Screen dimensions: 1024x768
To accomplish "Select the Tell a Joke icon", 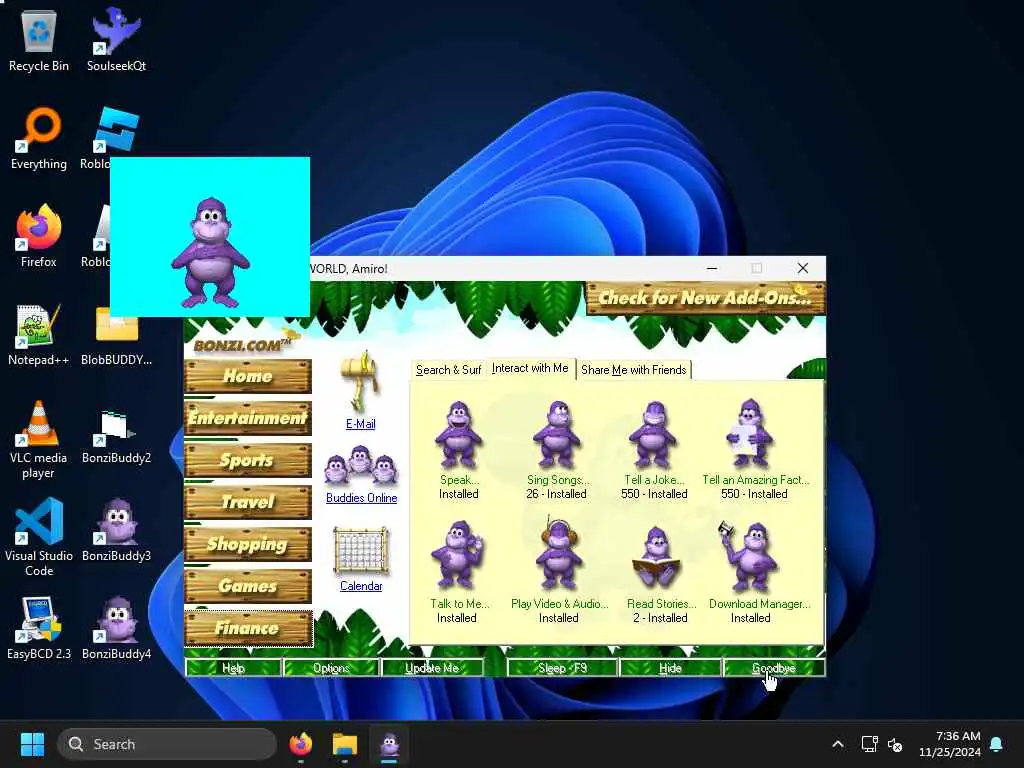I will [x=653, y=435].
